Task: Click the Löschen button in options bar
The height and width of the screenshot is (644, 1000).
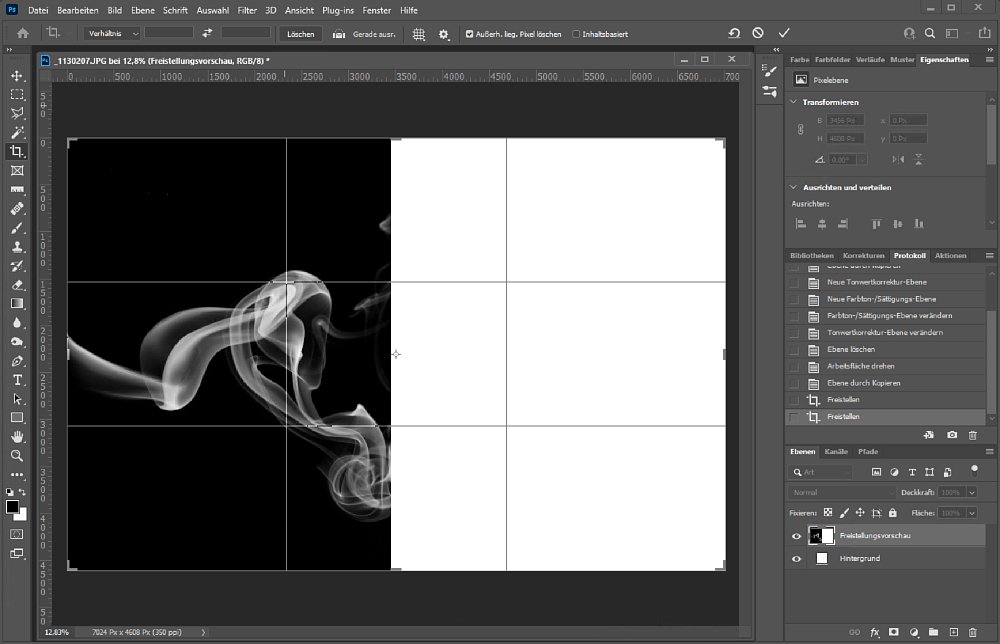Action: coord(300,34)
